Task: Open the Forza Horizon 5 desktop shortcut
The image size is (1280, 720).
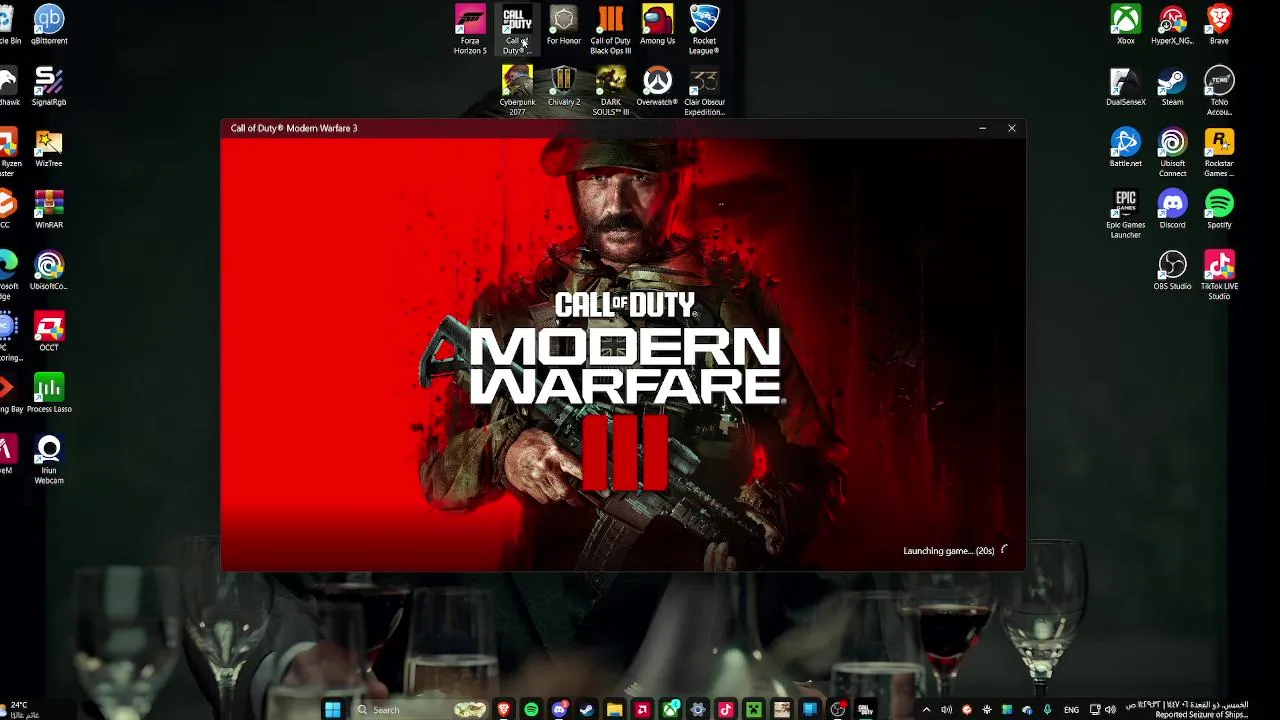Action: (x=470, y=29)
